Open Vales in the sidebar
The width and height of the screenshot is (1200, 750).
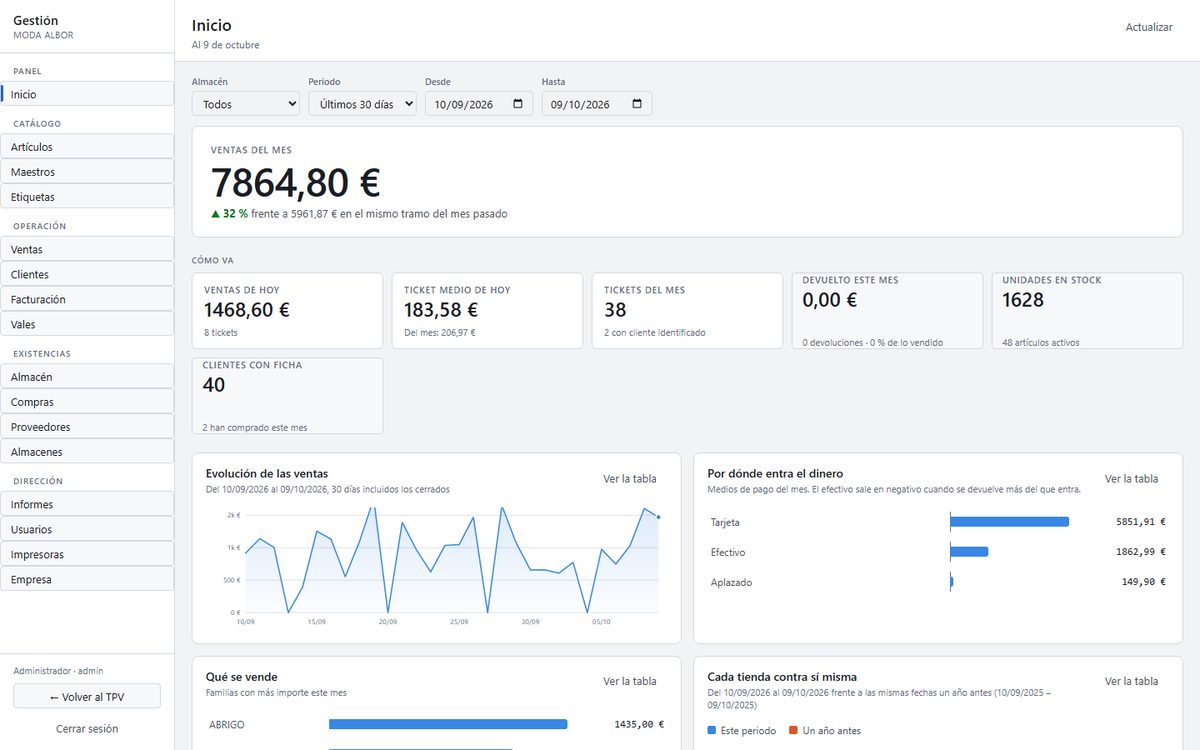point(87,324)
